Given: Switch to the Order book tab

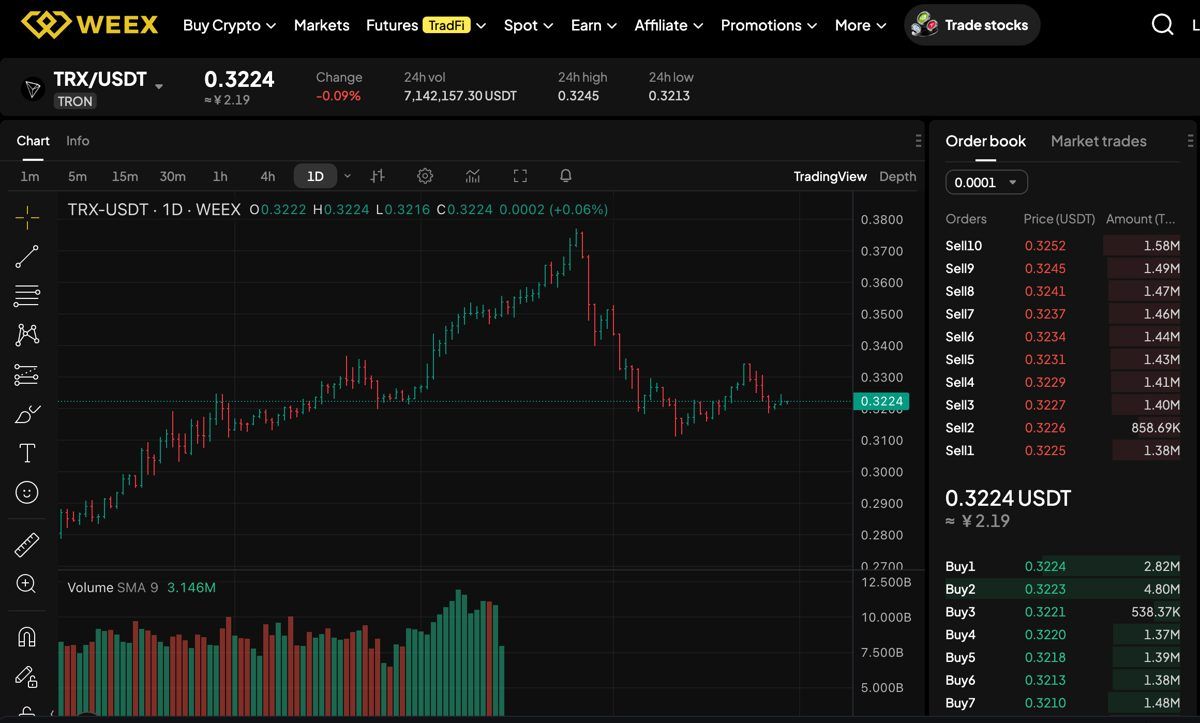Looking at the screenshot, I should click(986, 141).
